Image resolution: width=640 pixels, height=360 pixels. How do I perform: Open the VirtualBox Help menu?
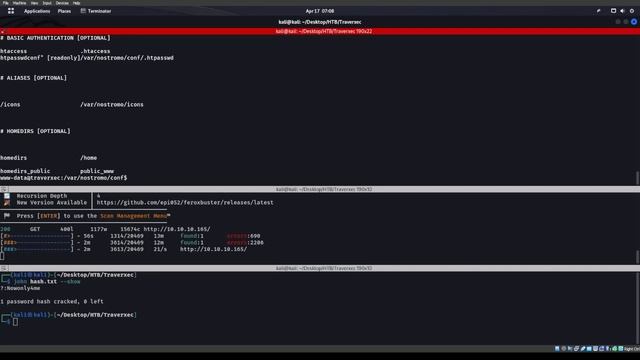tap(76, 3)
